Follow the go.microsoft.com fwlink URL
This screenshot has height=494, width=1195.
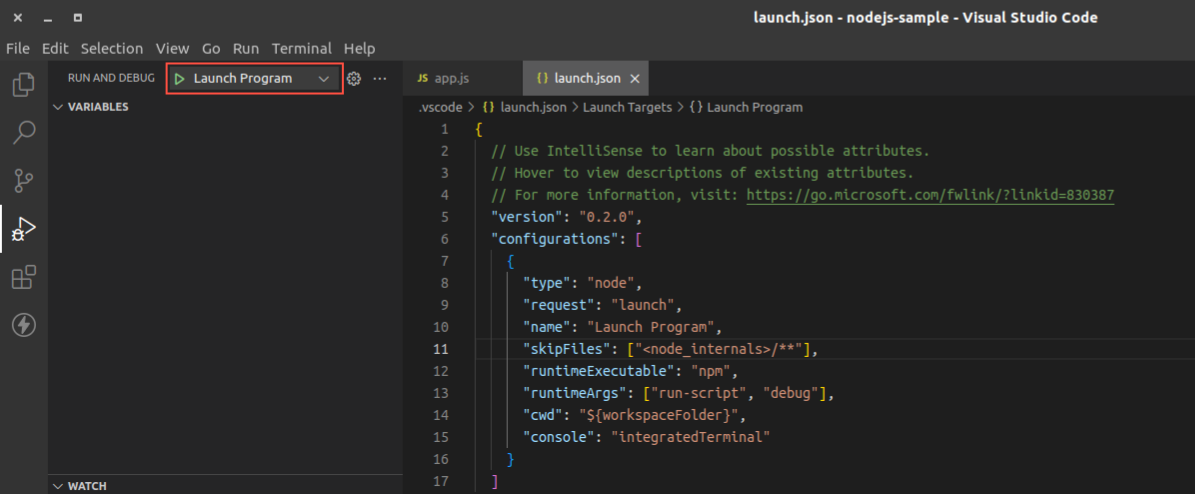(x=931, y=195)
